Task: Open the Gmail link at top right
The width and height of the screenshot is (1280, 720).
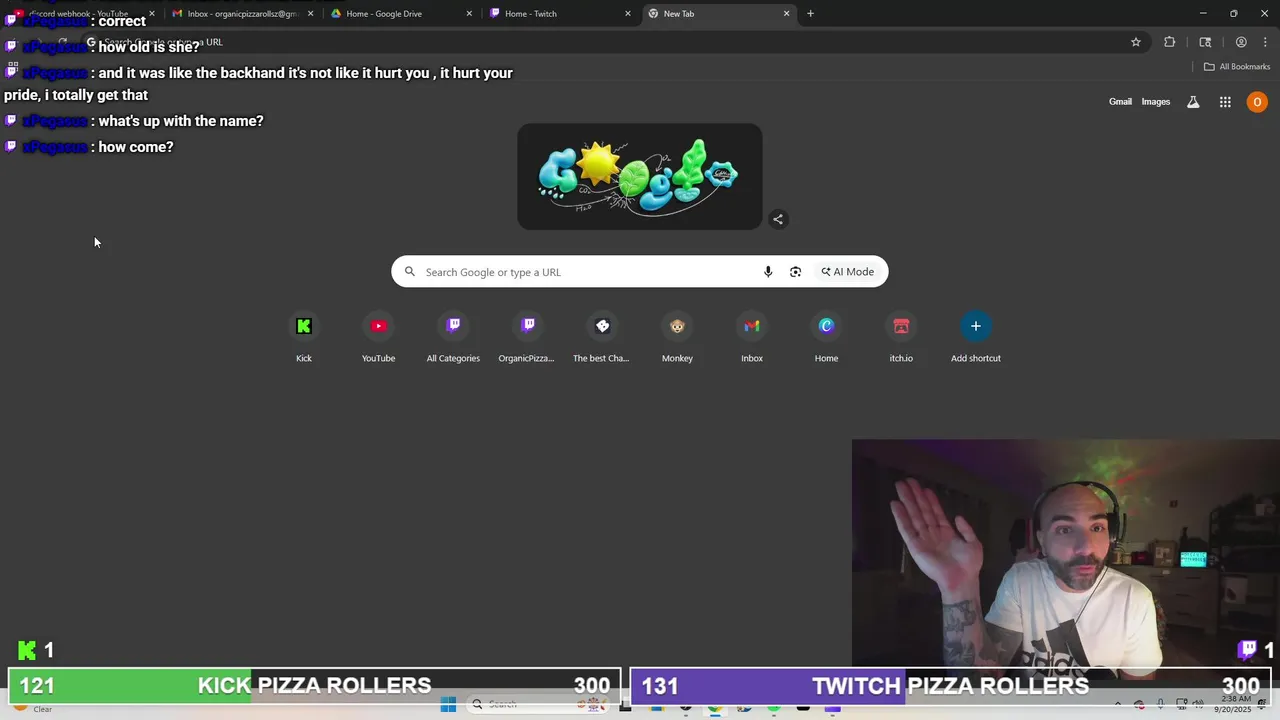Action: pos(1120,102)
